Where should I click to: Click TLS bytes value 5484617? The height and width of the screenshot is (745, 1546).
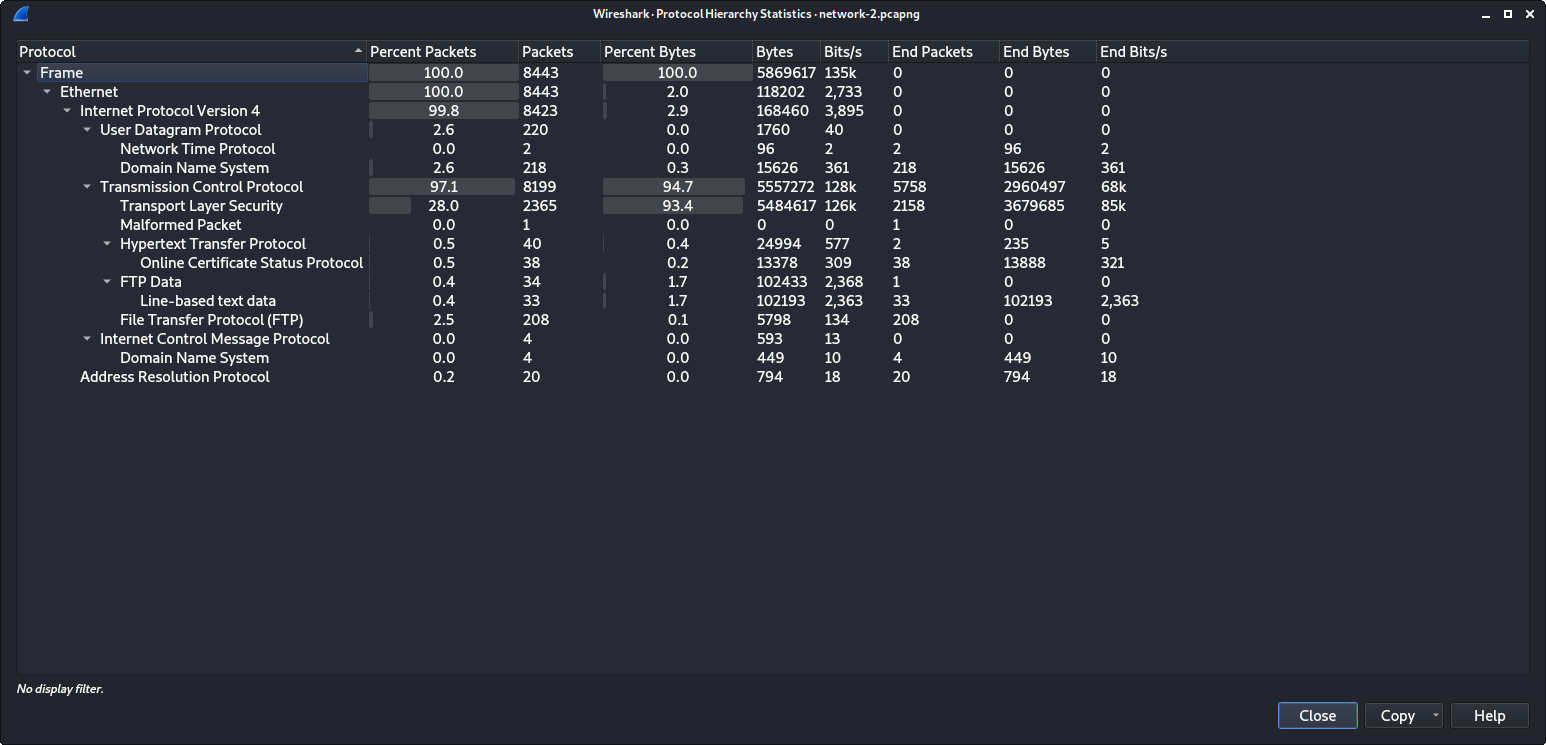(x=786, y=206)
